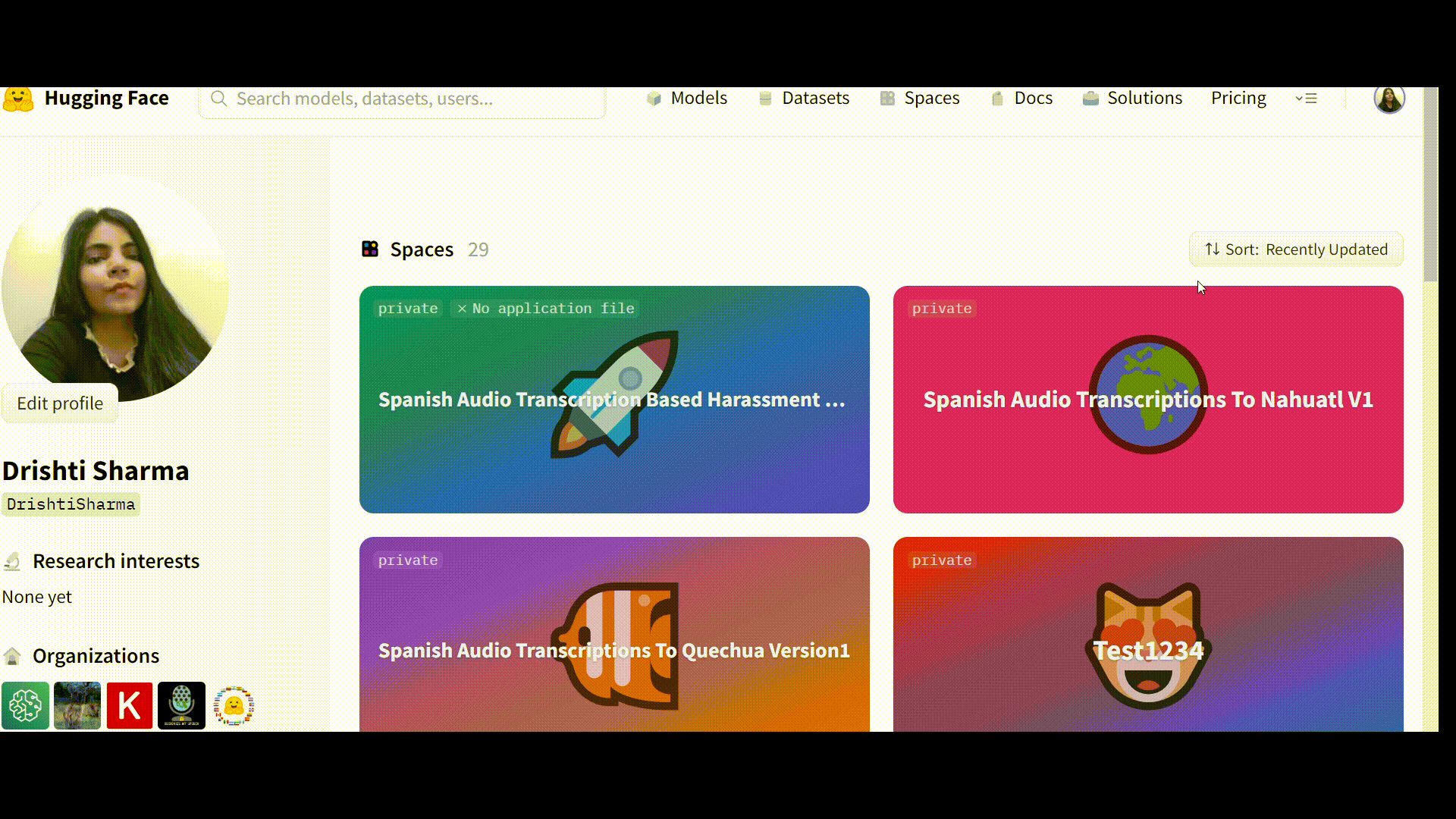Open the DrishtiSharma username link
The height and width of the screenshot is (819, 1456).
tap(71, 504)
